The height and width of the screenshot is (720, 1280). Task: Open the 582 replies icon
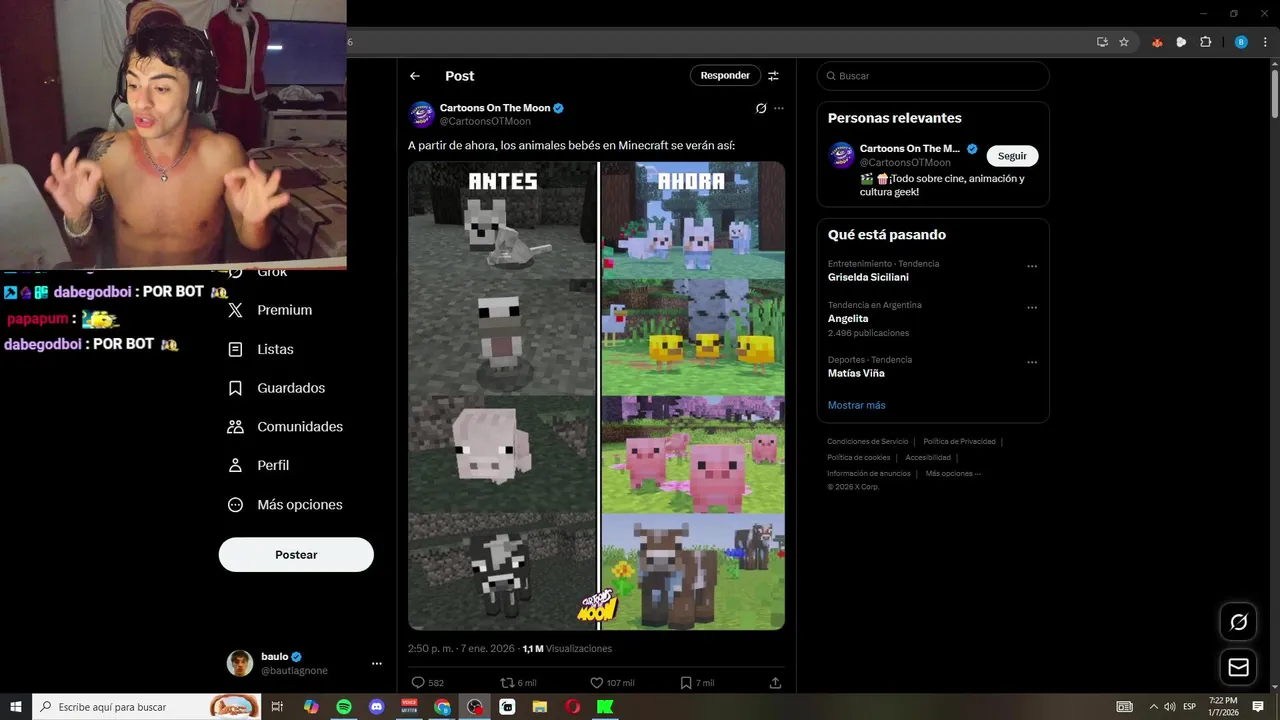[418, 683]
